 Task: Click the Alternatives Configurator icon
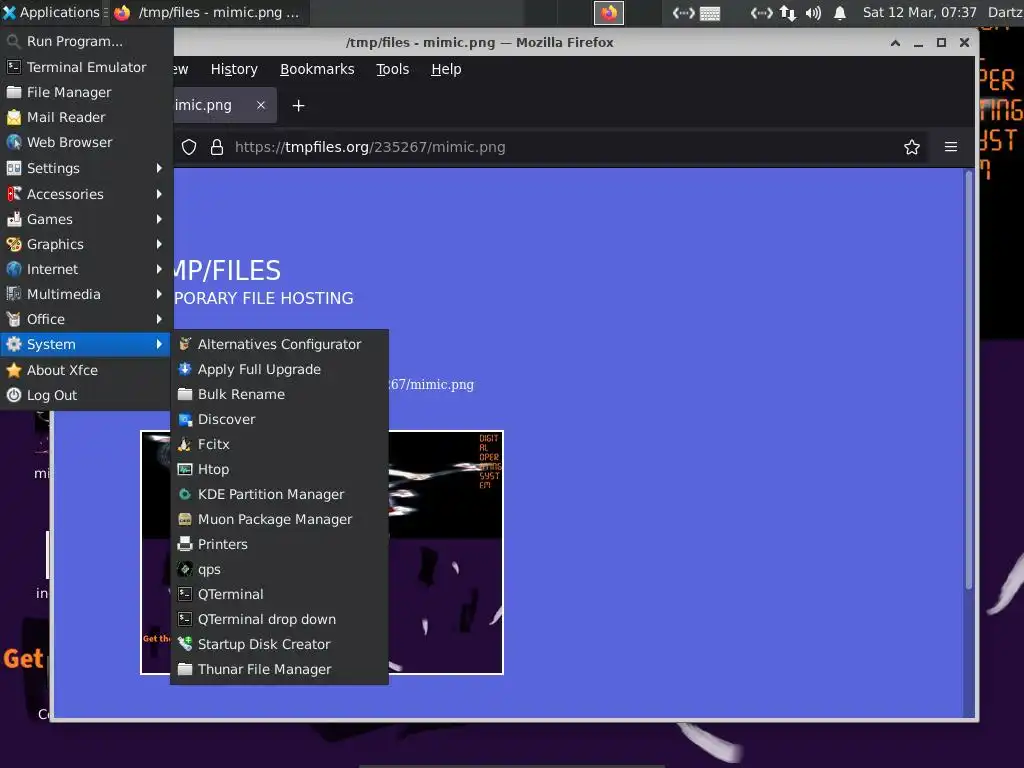pyautogui.click(x=185, y=344)
